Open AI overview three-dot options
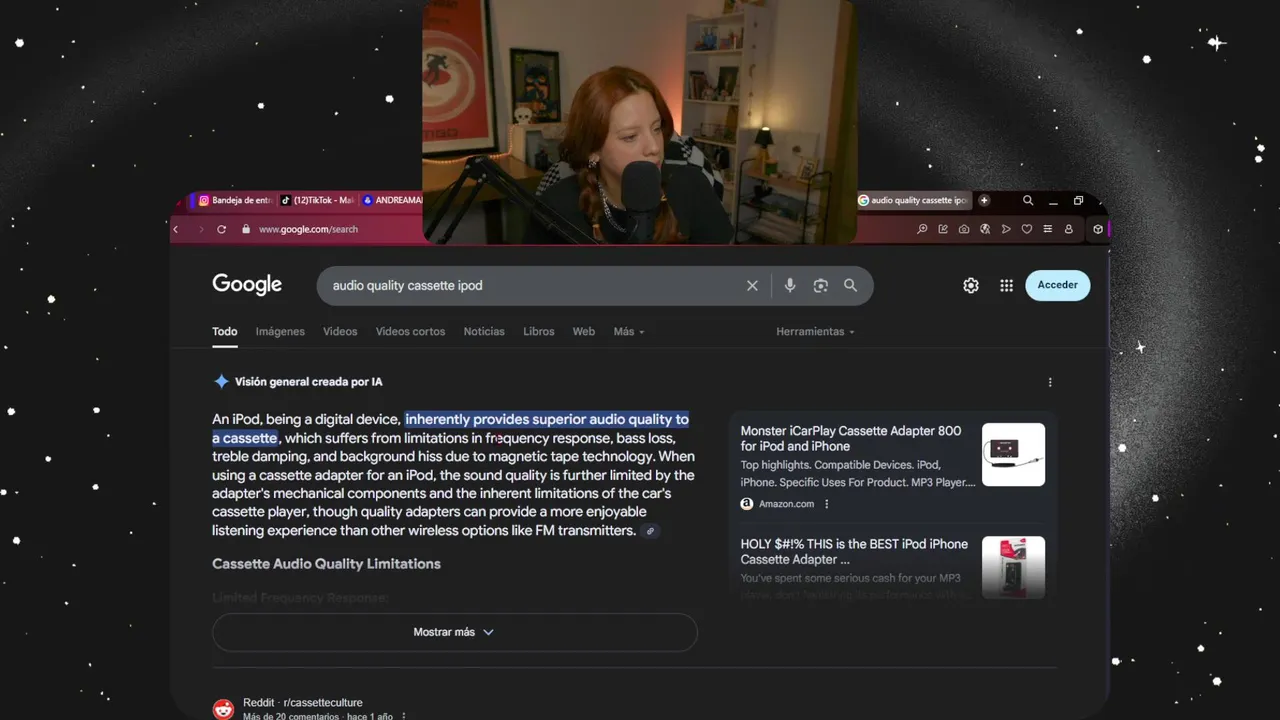Viewport: 1280px width, 720px height. tap(1050, 382)
